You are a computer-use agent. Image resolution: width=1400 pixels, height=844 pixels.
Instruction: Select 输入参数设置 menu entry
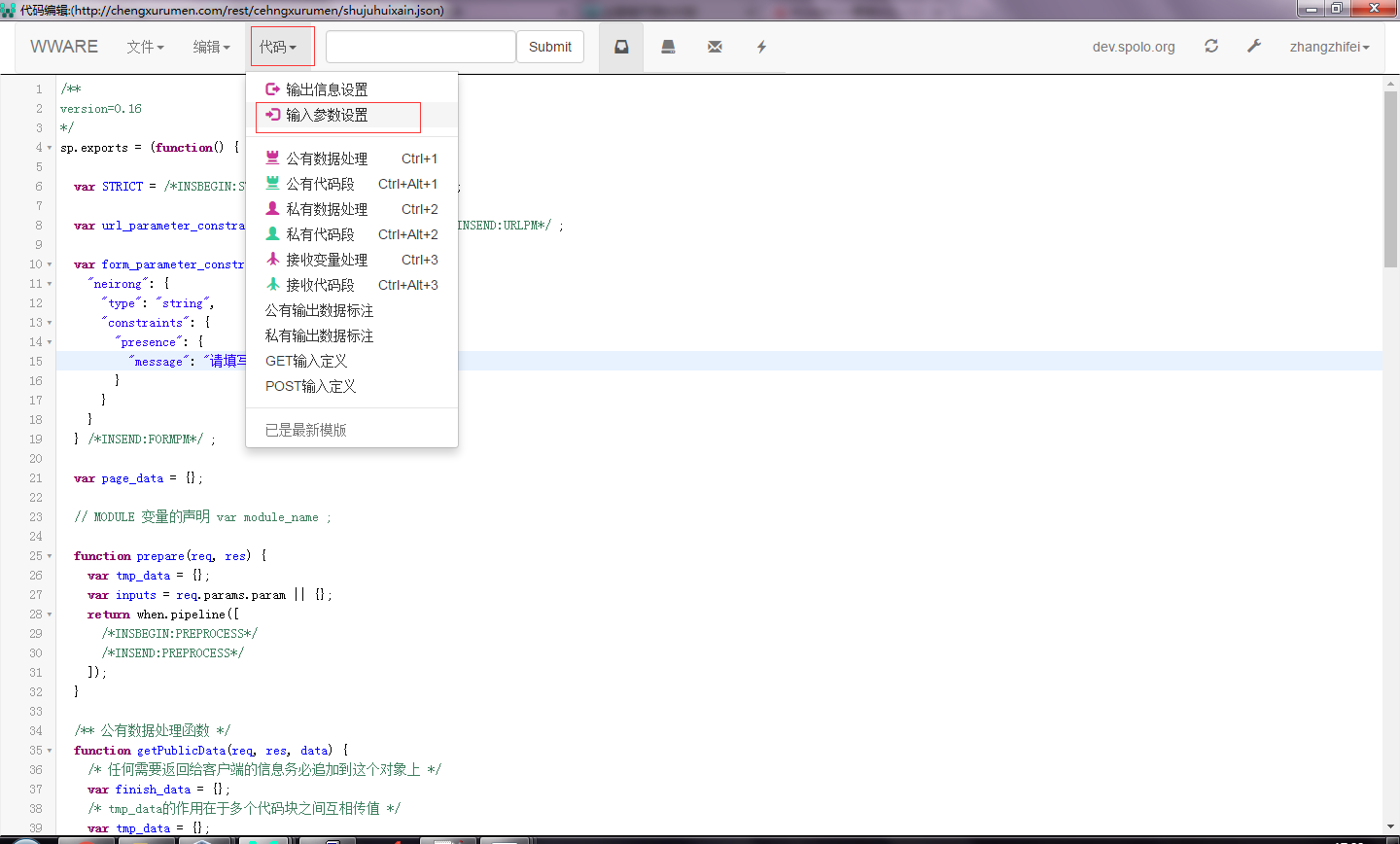click(x=352, y=115)
